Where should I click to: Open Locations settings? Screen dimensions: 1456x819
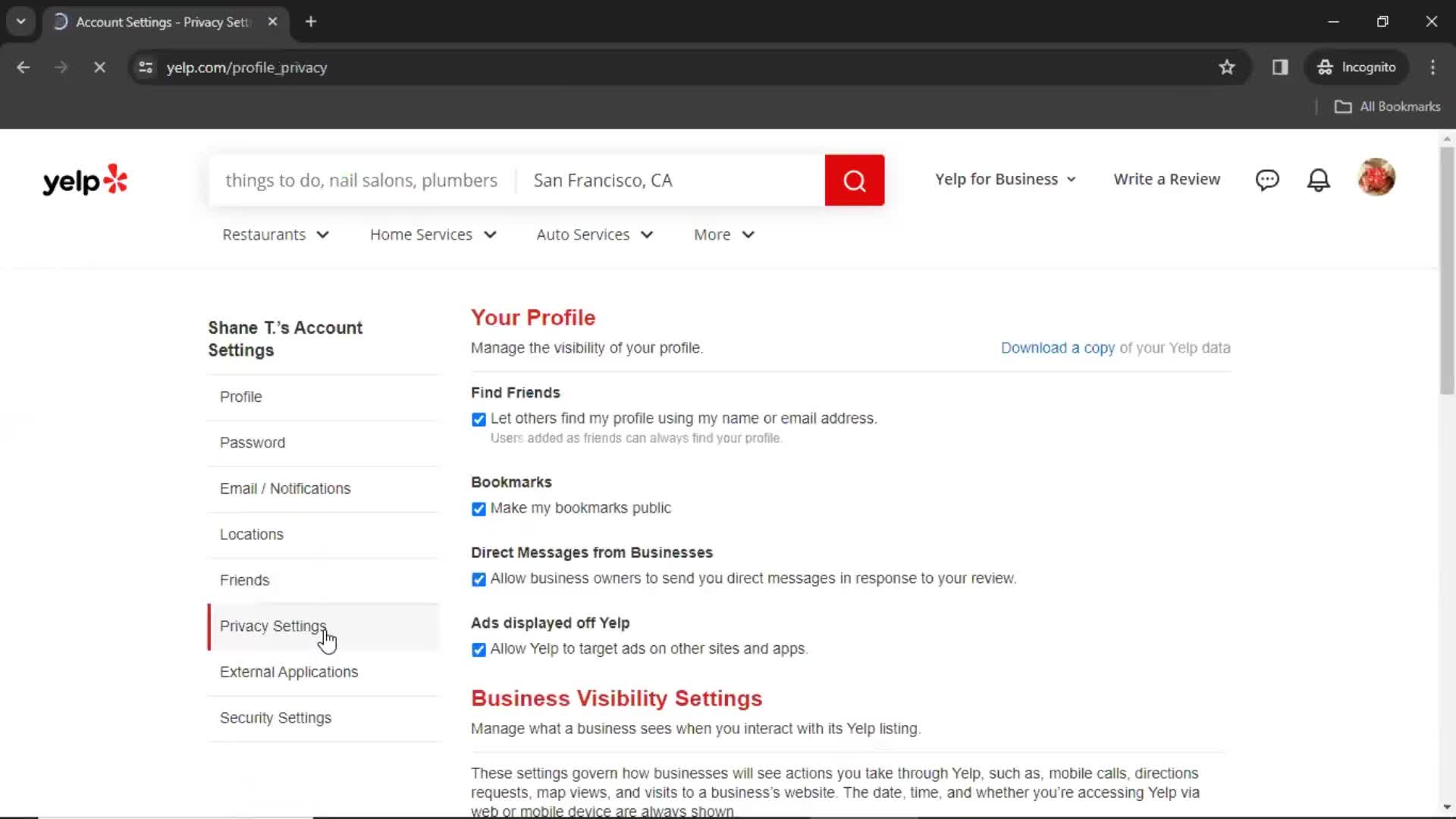[x=324, y=535]
